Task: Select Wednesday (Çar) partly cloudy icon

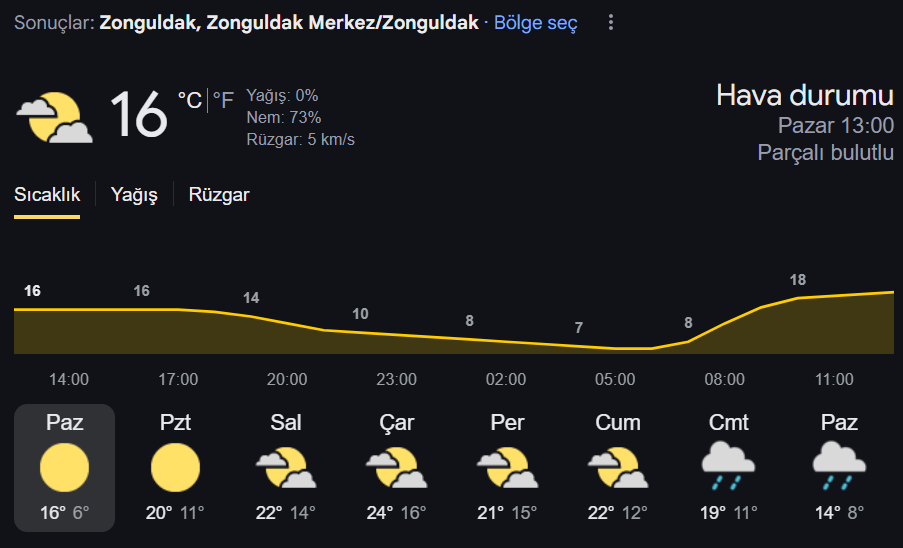Action: click(397, 467)
